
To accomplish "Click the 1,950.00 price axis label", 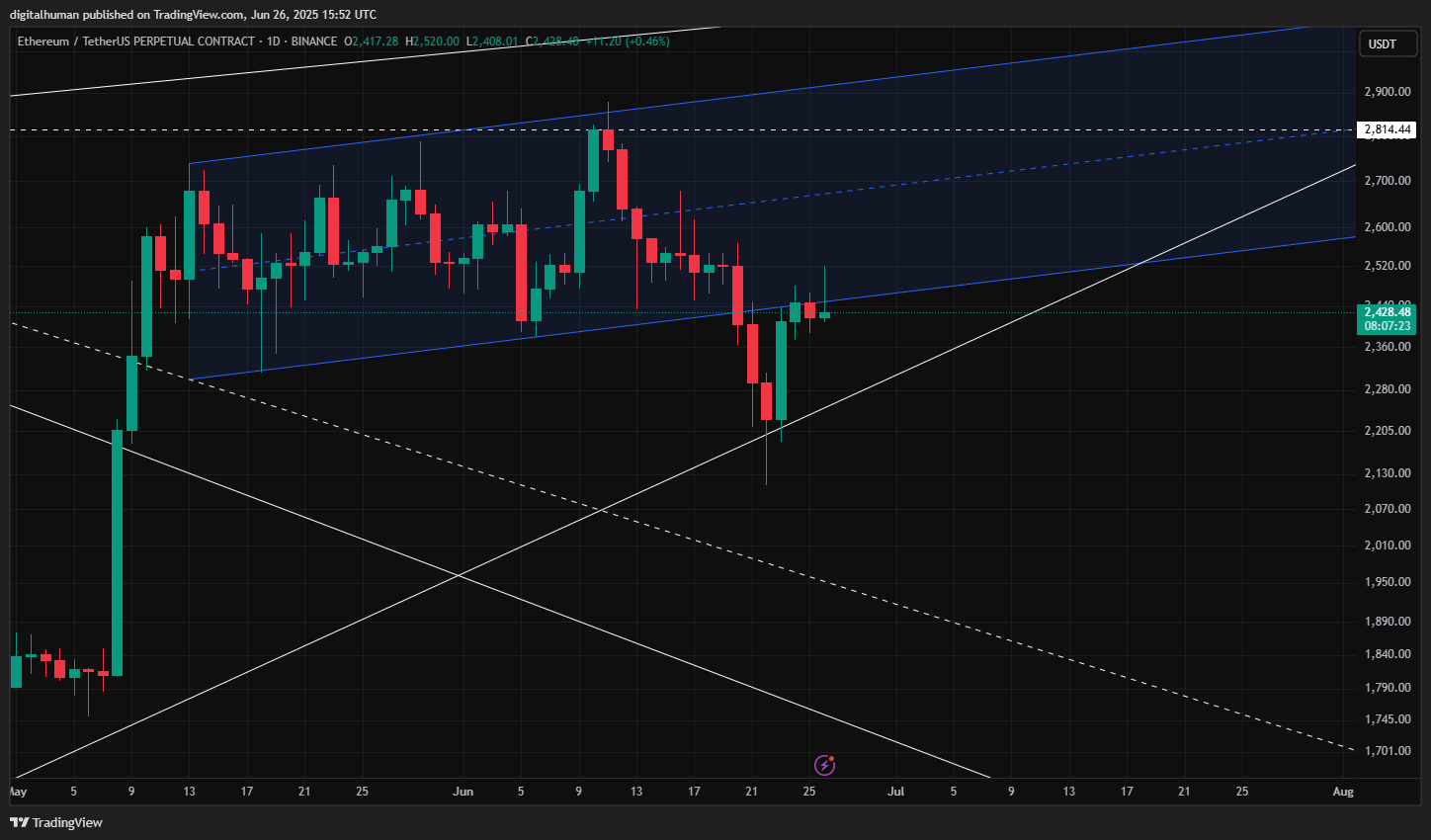I will 1387,582.
